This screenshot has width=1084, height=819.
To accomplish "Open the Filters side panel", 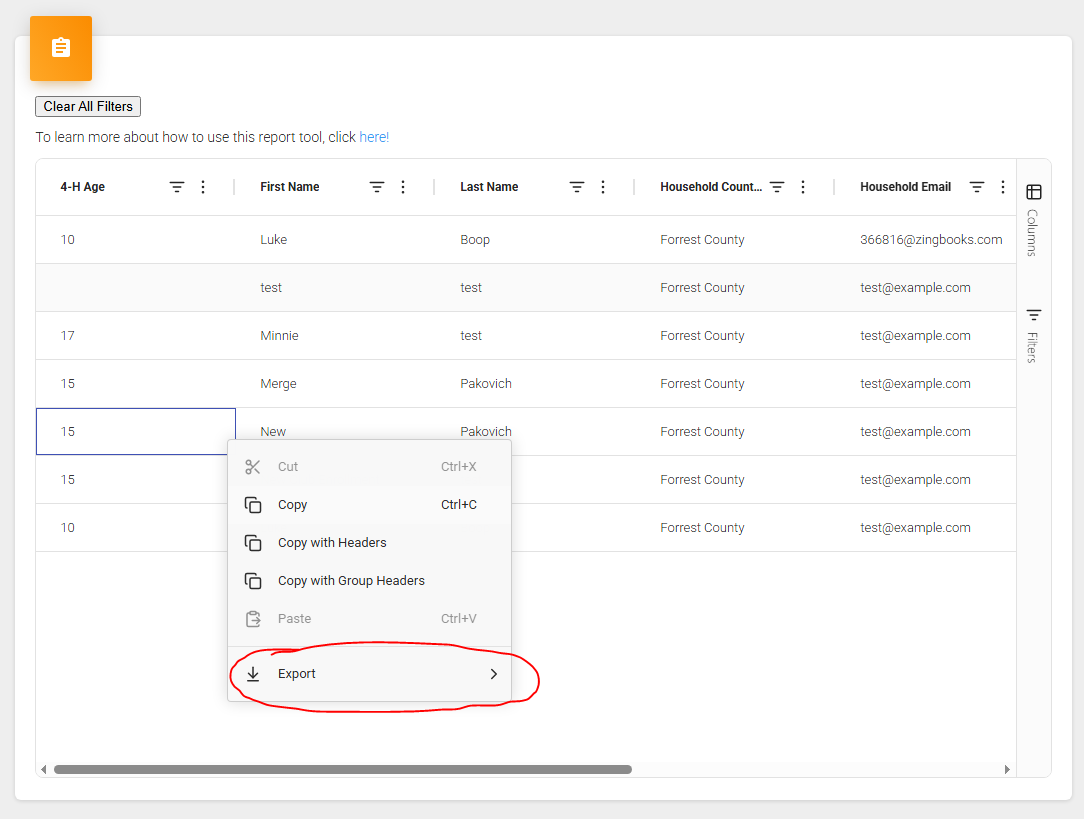I will click(1033, 335).
